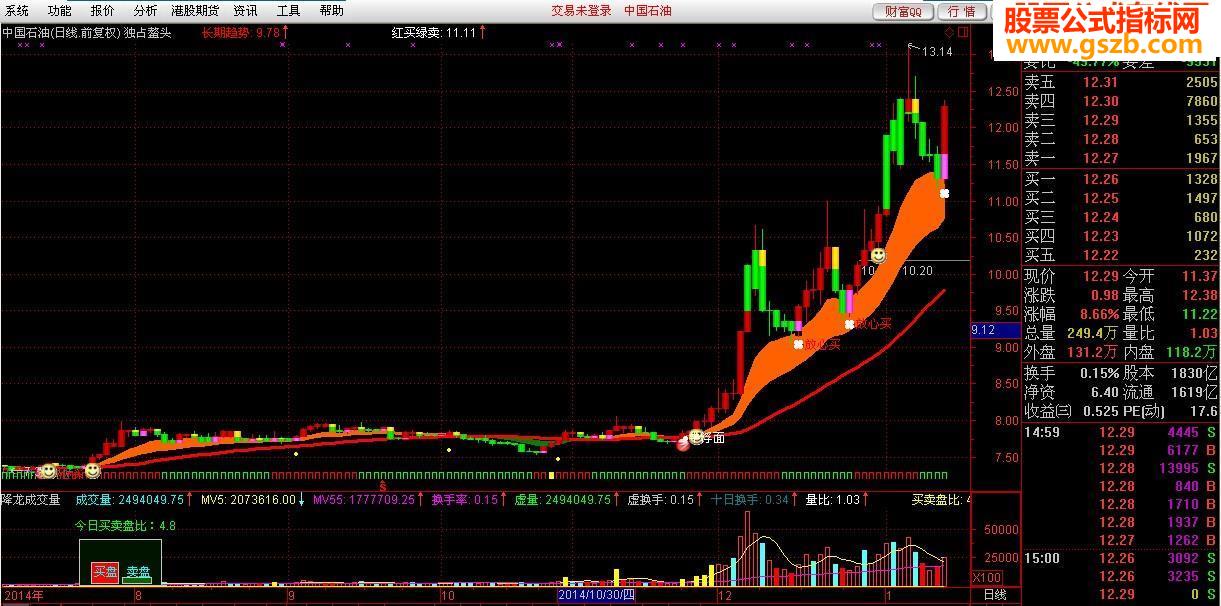
Task: Click the 12.50 price axis label
Action: (1002, 92)
